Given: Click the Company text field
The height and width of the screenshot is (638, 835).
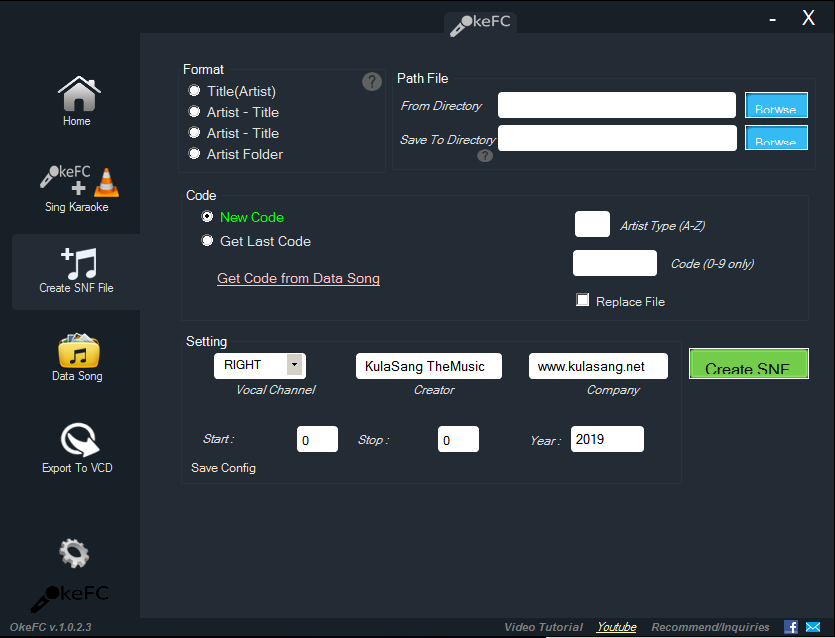Looking at the screenshot, I should point(598,366).
